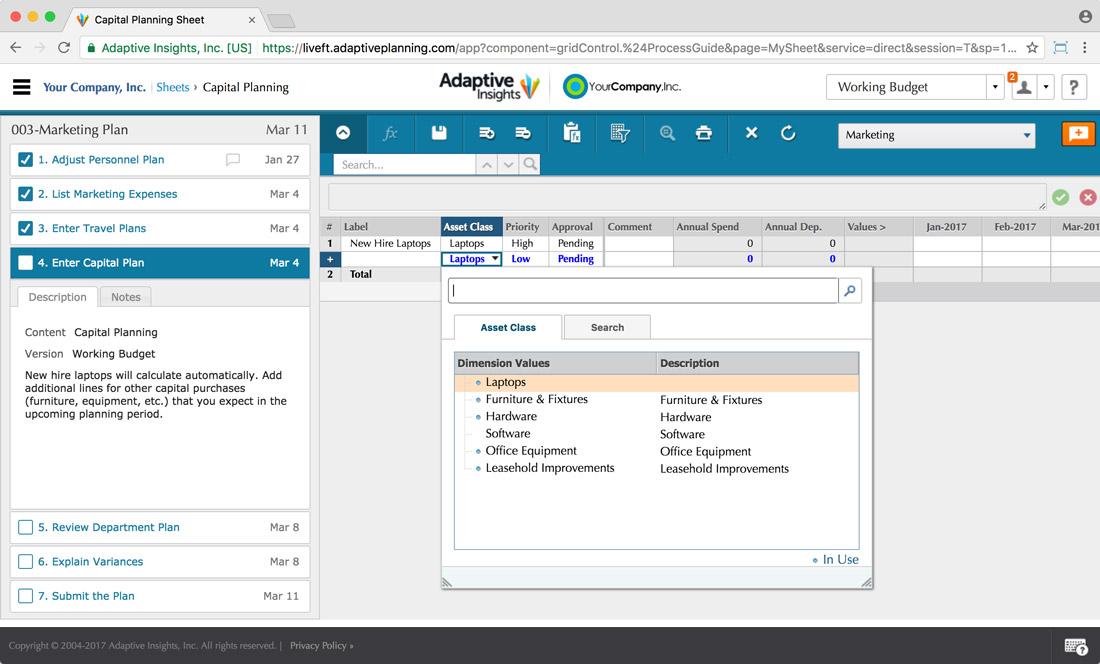Go to previous search result arrow
This screenshot has width=1100, height=664.
coord(486,165)
